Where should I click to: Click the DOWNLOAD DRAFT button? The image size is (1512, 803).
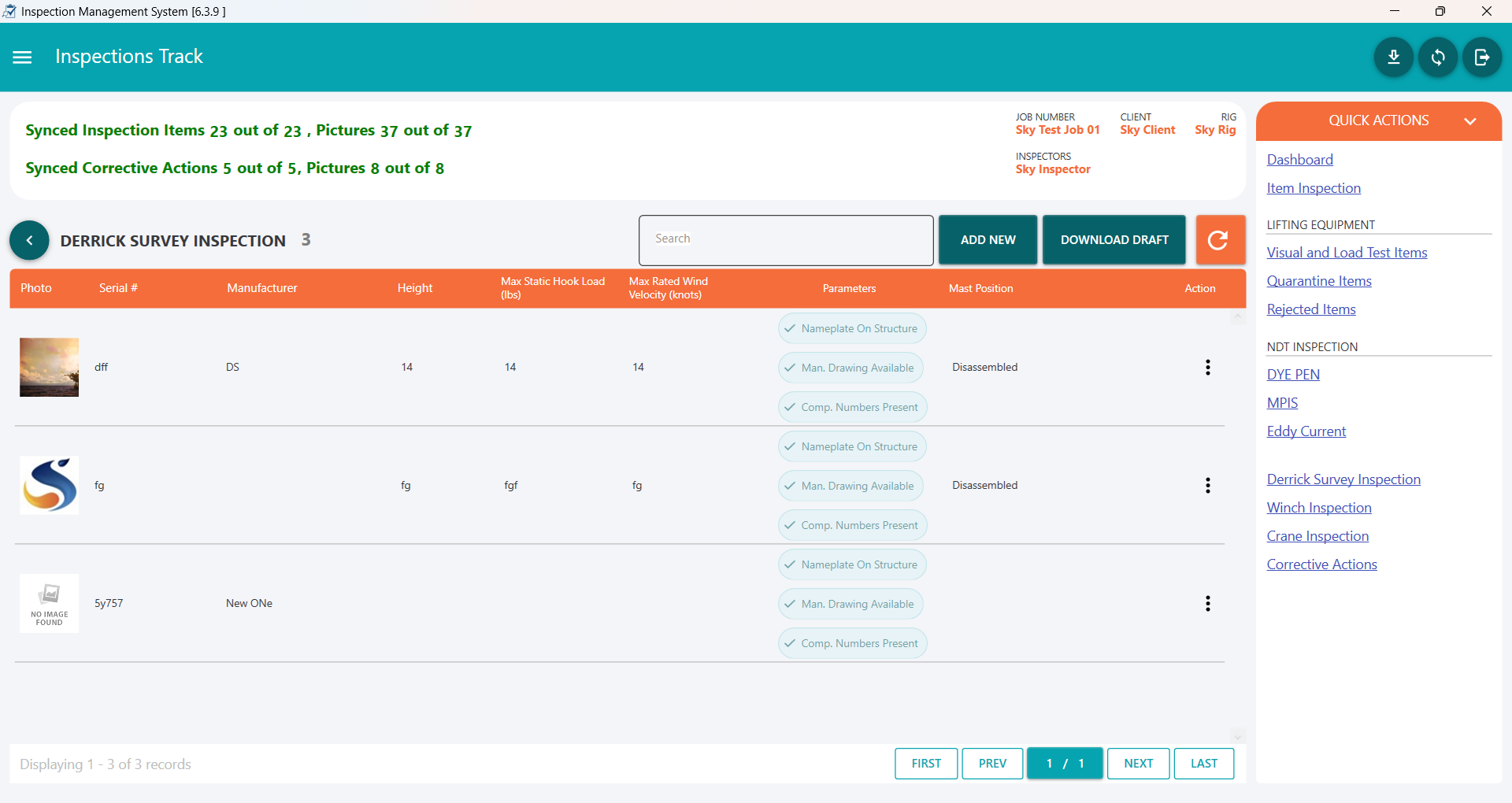pos(1114,240)
